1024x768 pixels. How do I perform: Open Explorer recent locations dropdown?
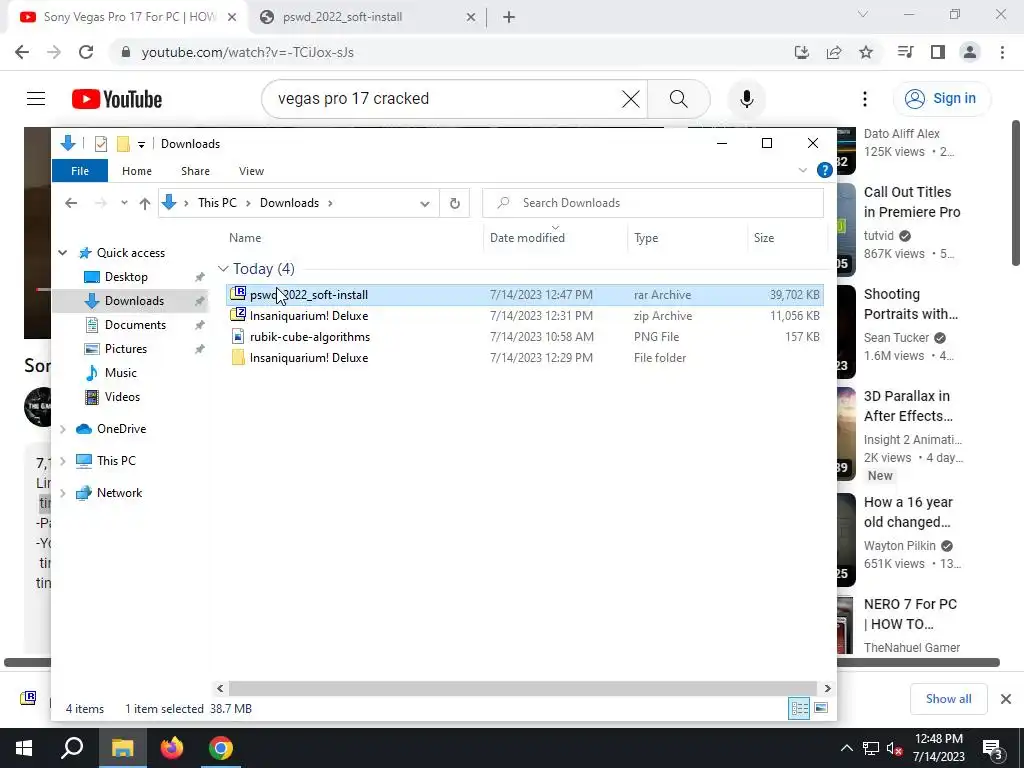[x=124, y=203]
